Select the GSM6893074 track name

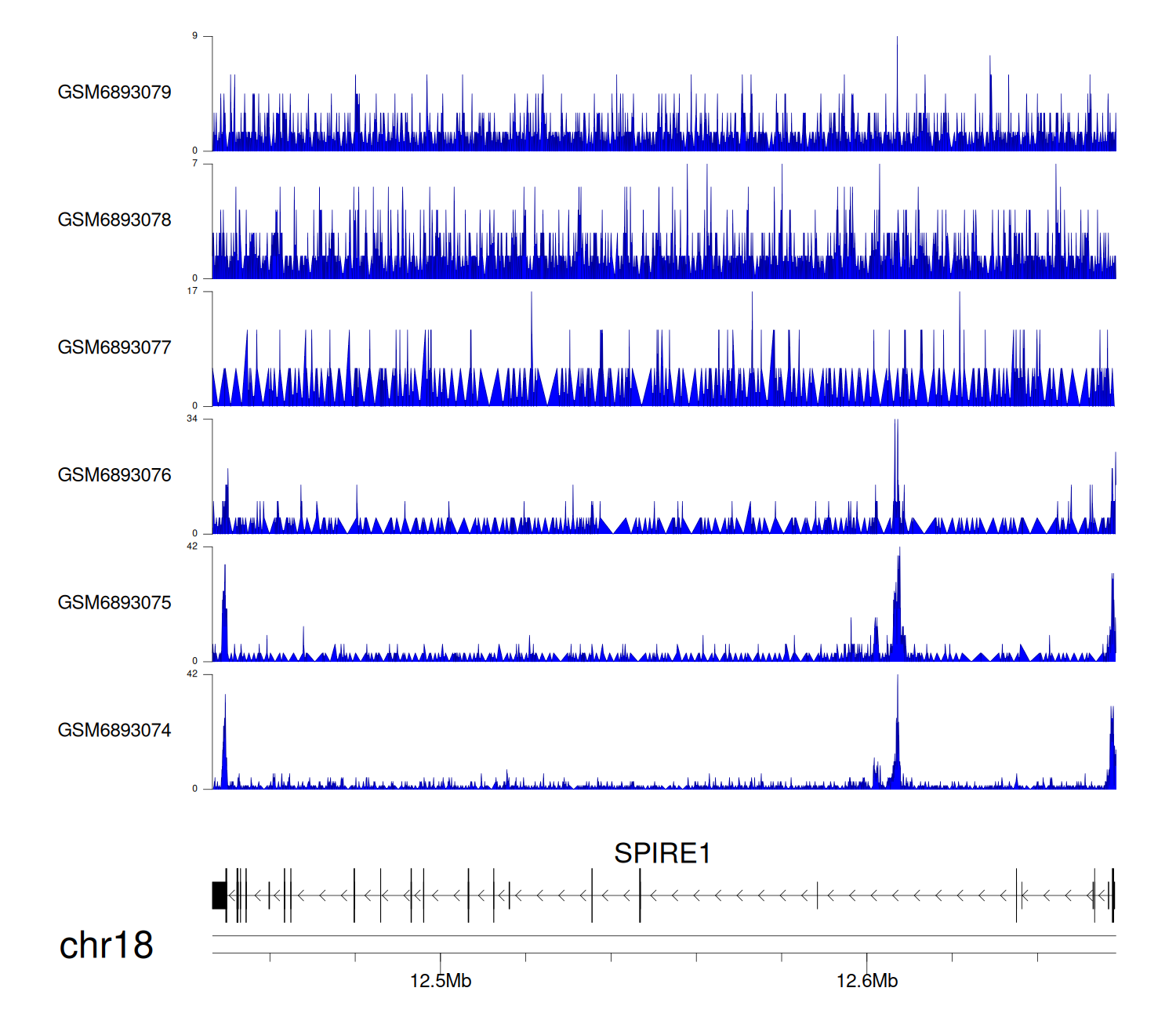tap(114, 731)
